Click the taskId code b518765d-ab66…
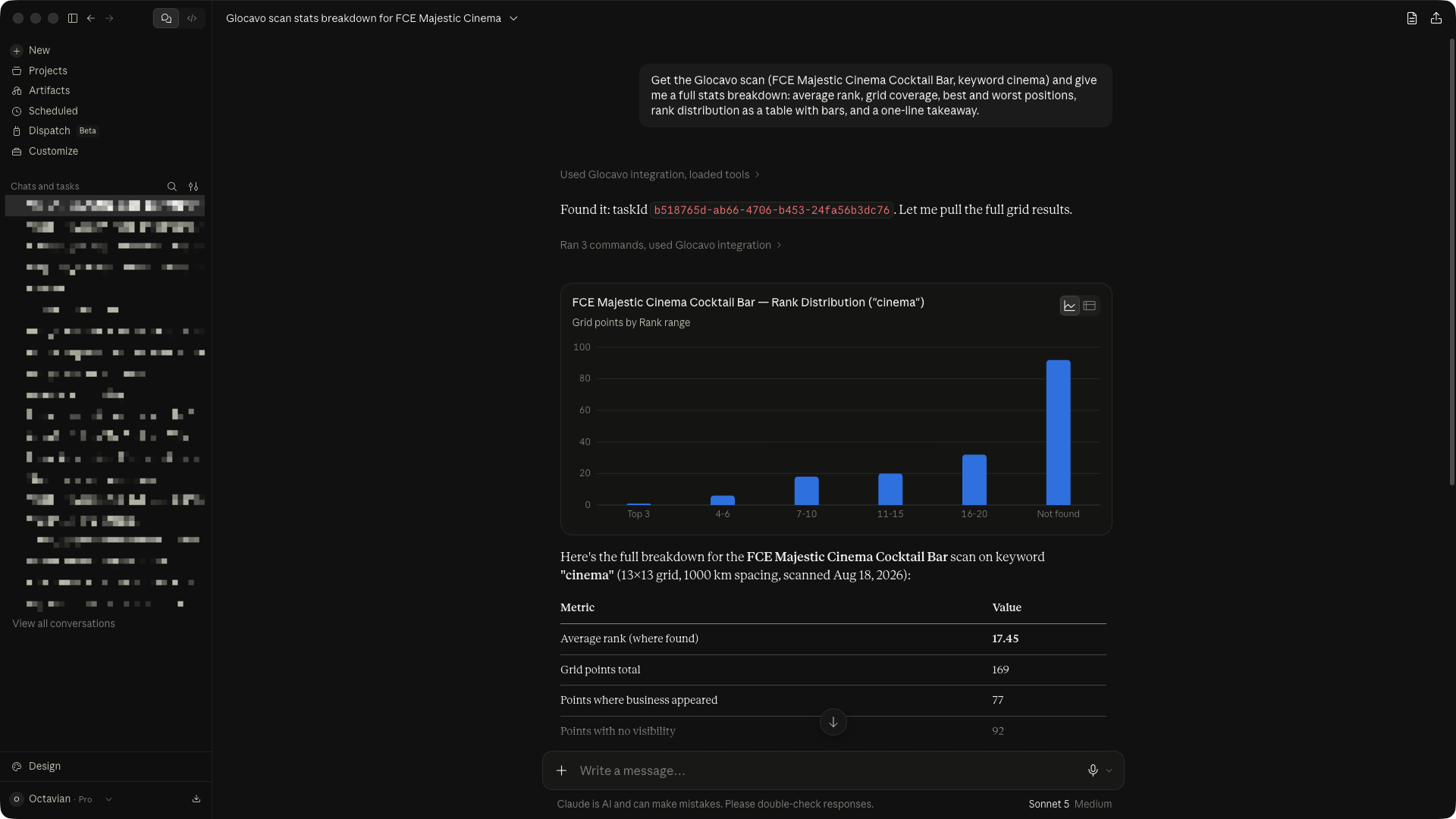The height and width of the screenshot is (819, 1456). [x=771, y=210]
